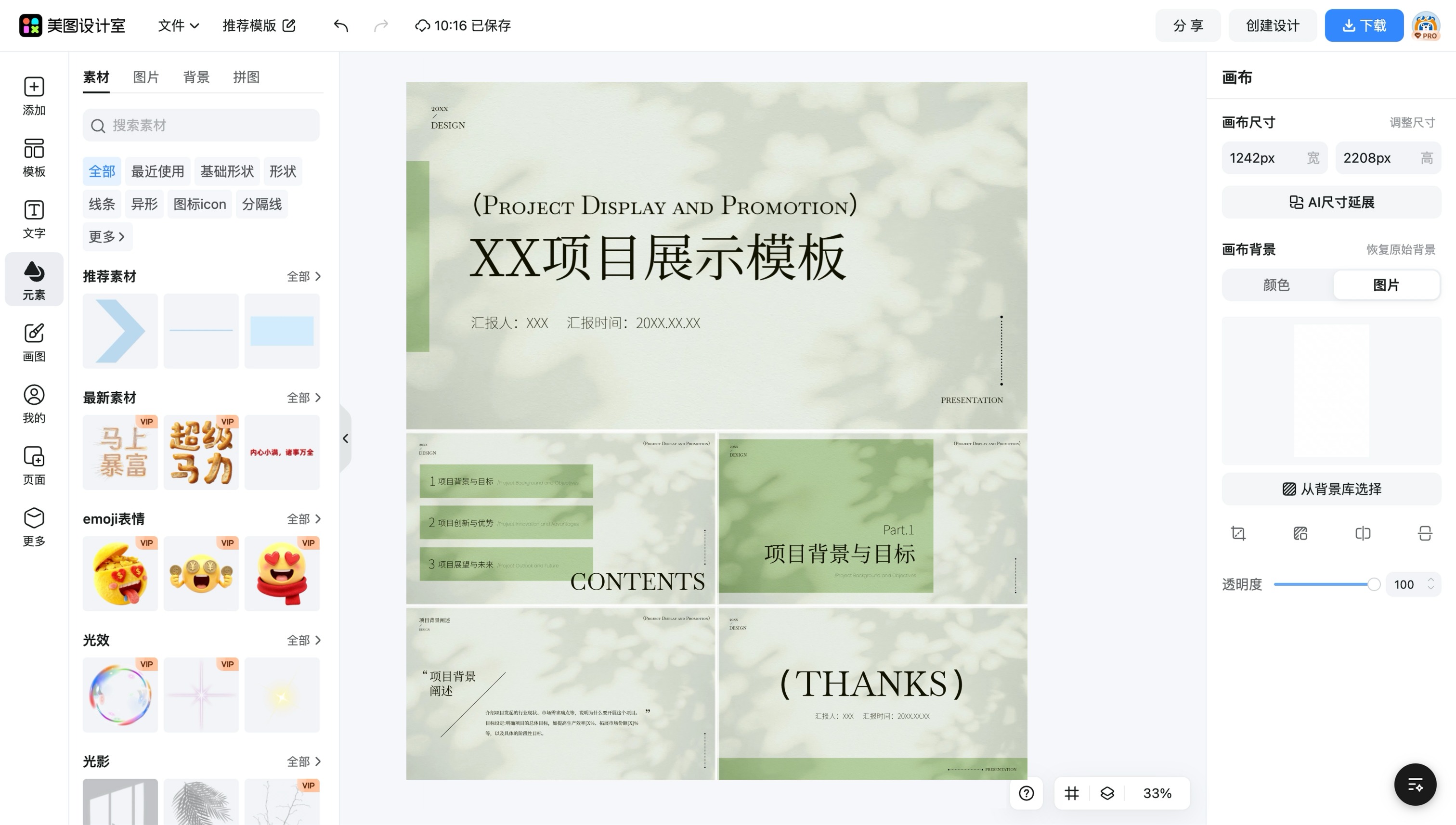Expand 全部 for 光效
The height and width of the screenshot is (825, 1456).
304,640
